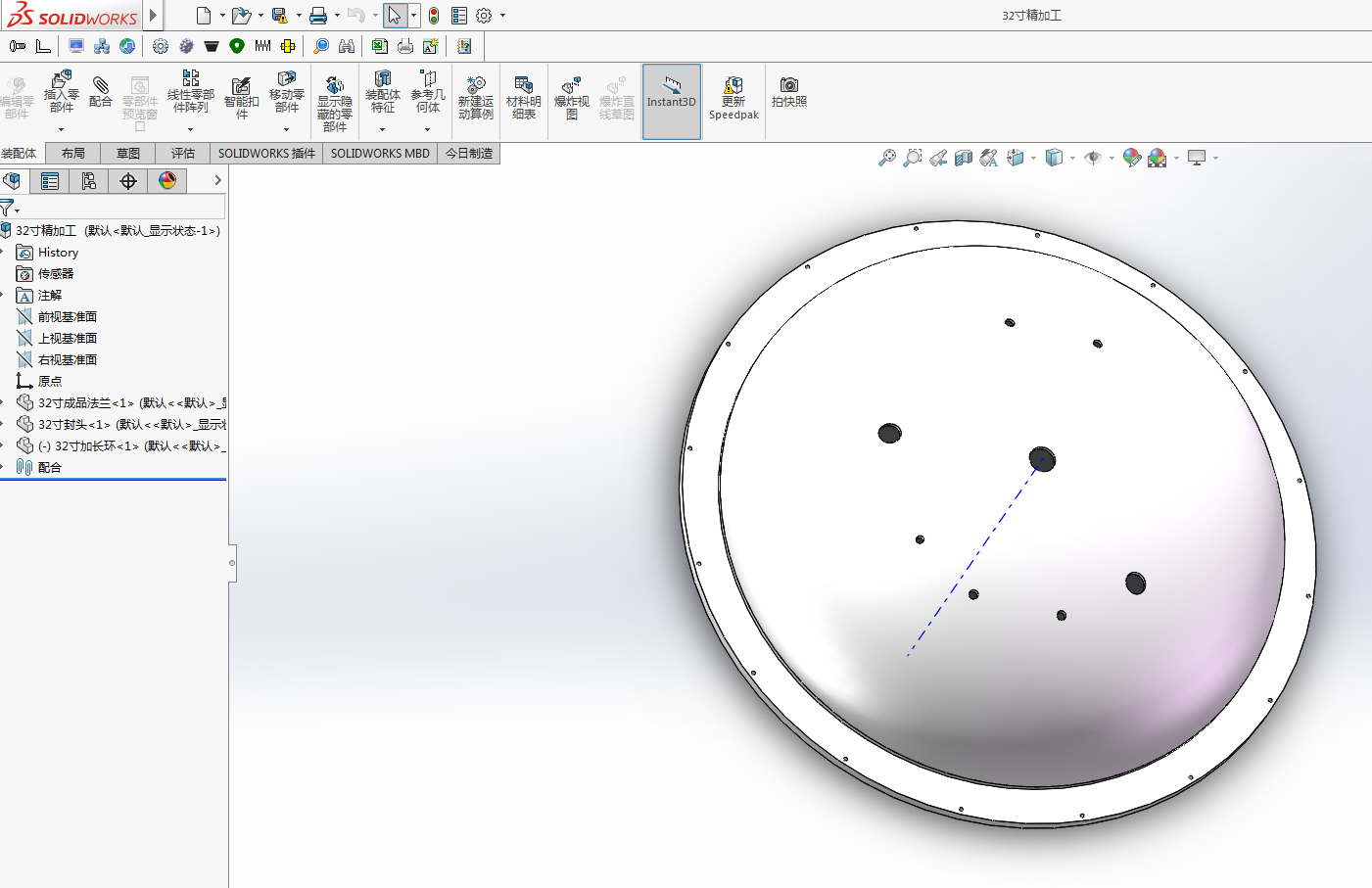
Task: Click the Save icon in the top toolbar
Action: tap(280, 15)
